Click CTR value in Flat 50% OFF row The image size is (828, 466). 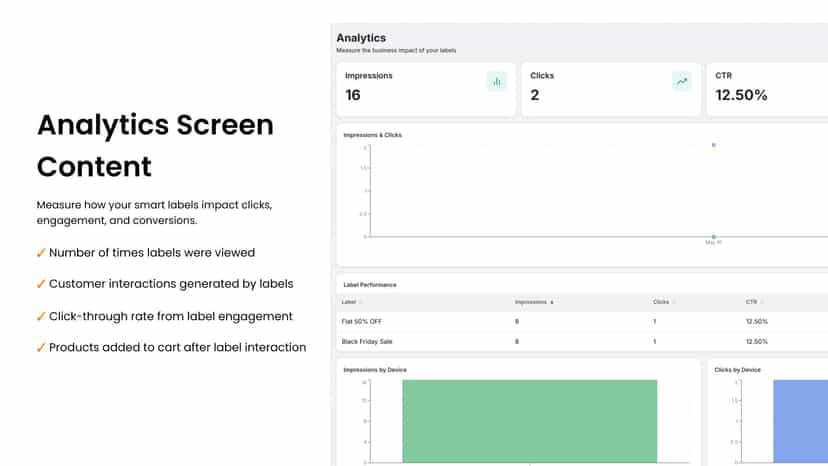757,321
